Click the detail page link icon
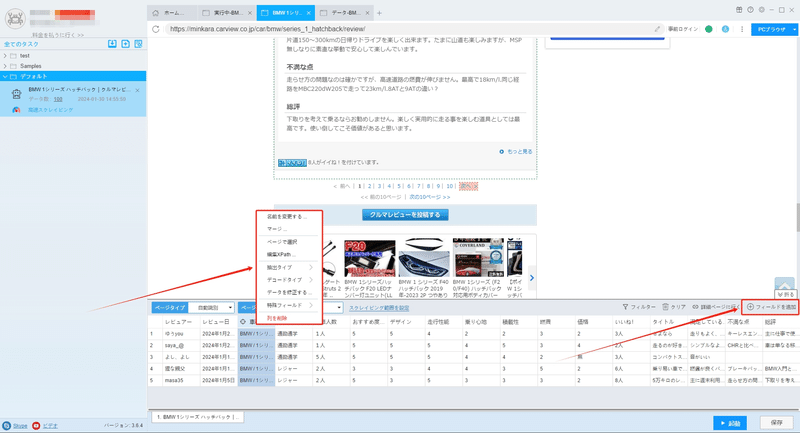Screen dimensions: 800x433 (x=695, y=307)
